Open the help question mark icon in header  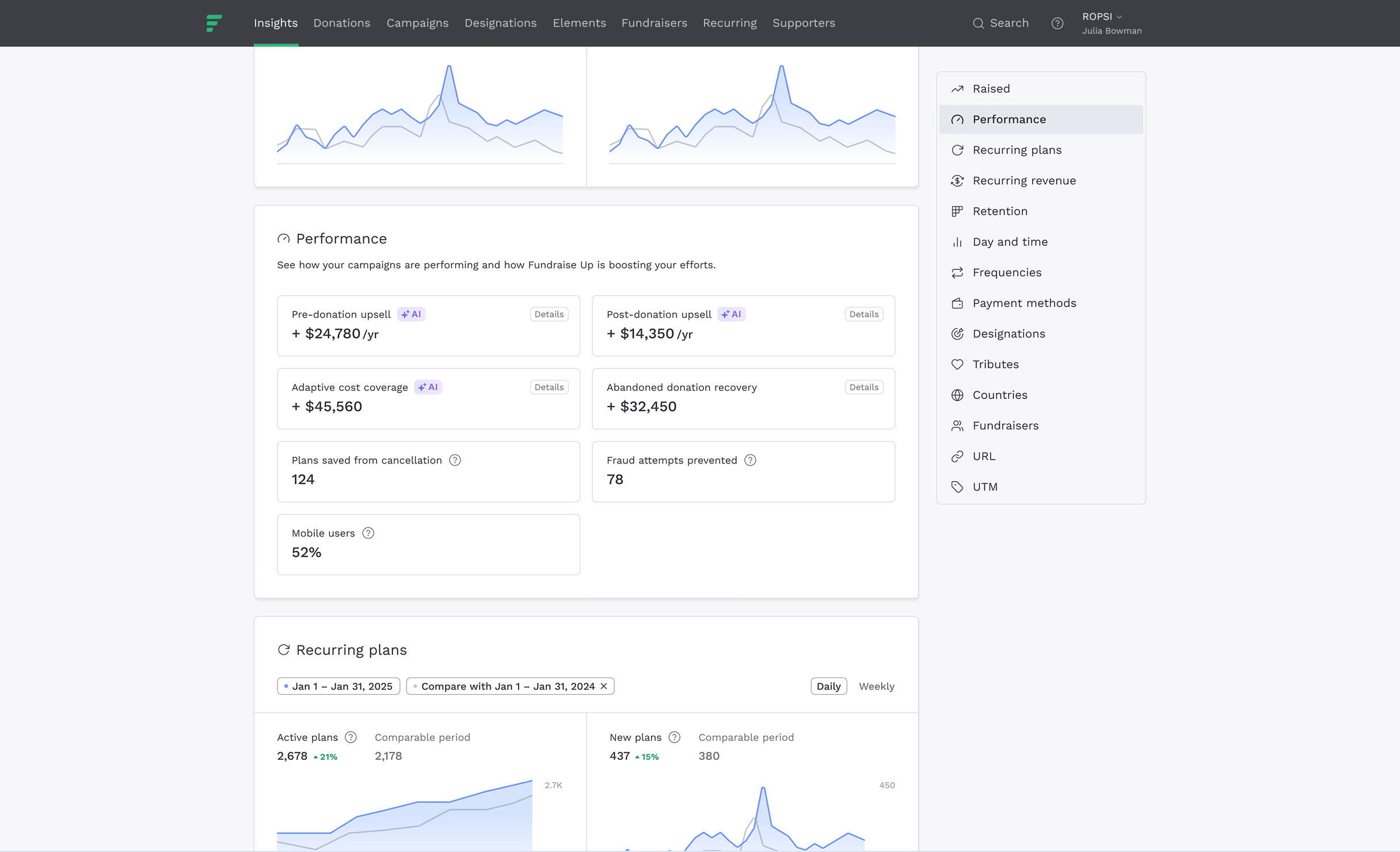tap(1057, 23)
